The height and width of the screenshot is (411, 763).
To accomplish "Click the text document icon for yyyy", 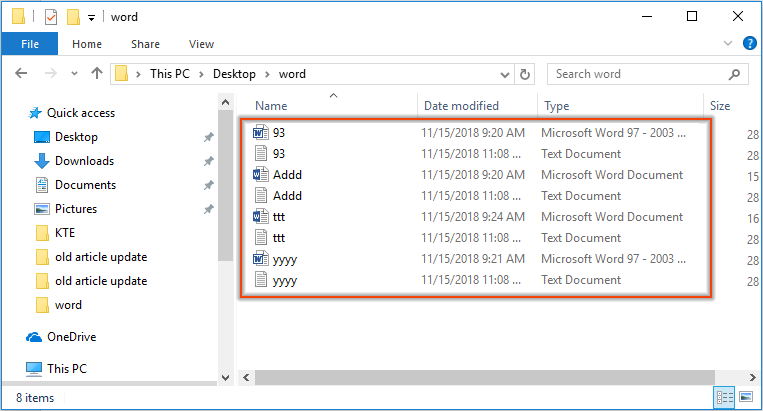I will pos(261,280).
